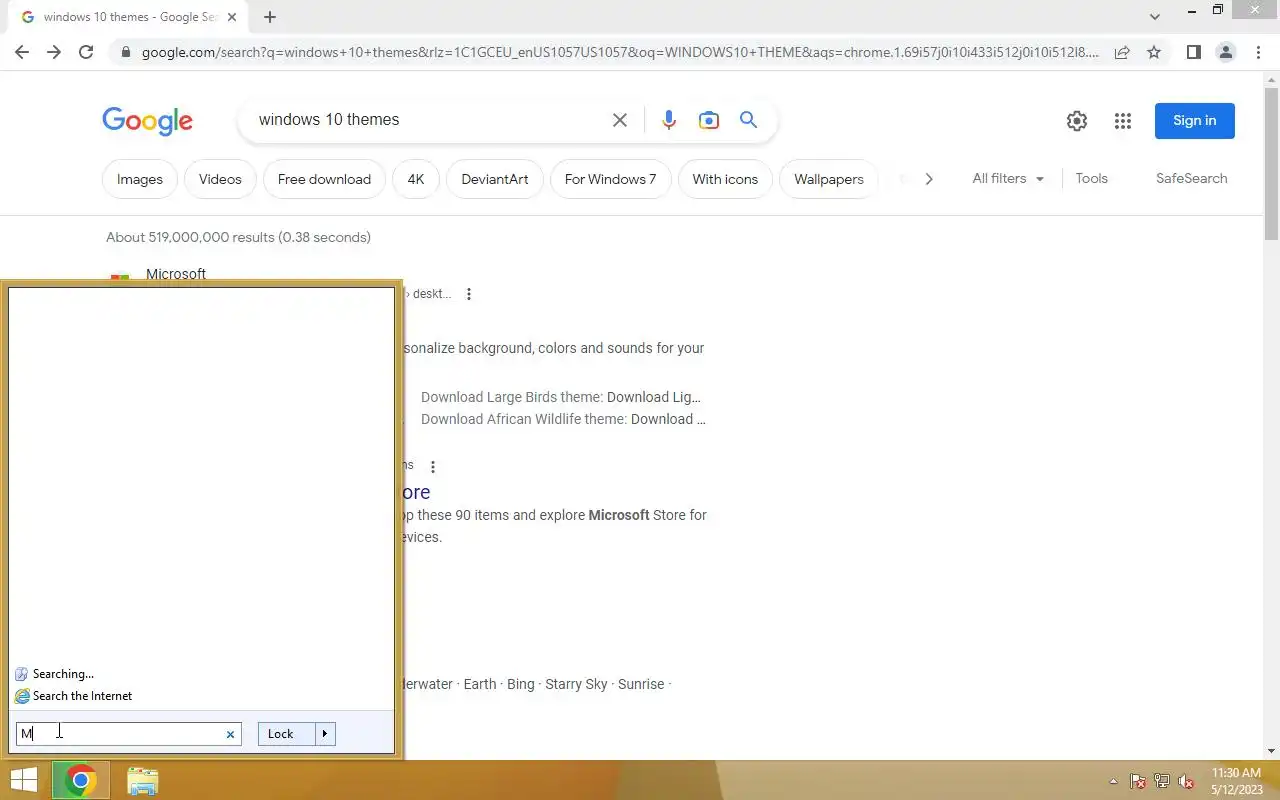
Task: Go forward in browser history
Action: click(54, 52)
